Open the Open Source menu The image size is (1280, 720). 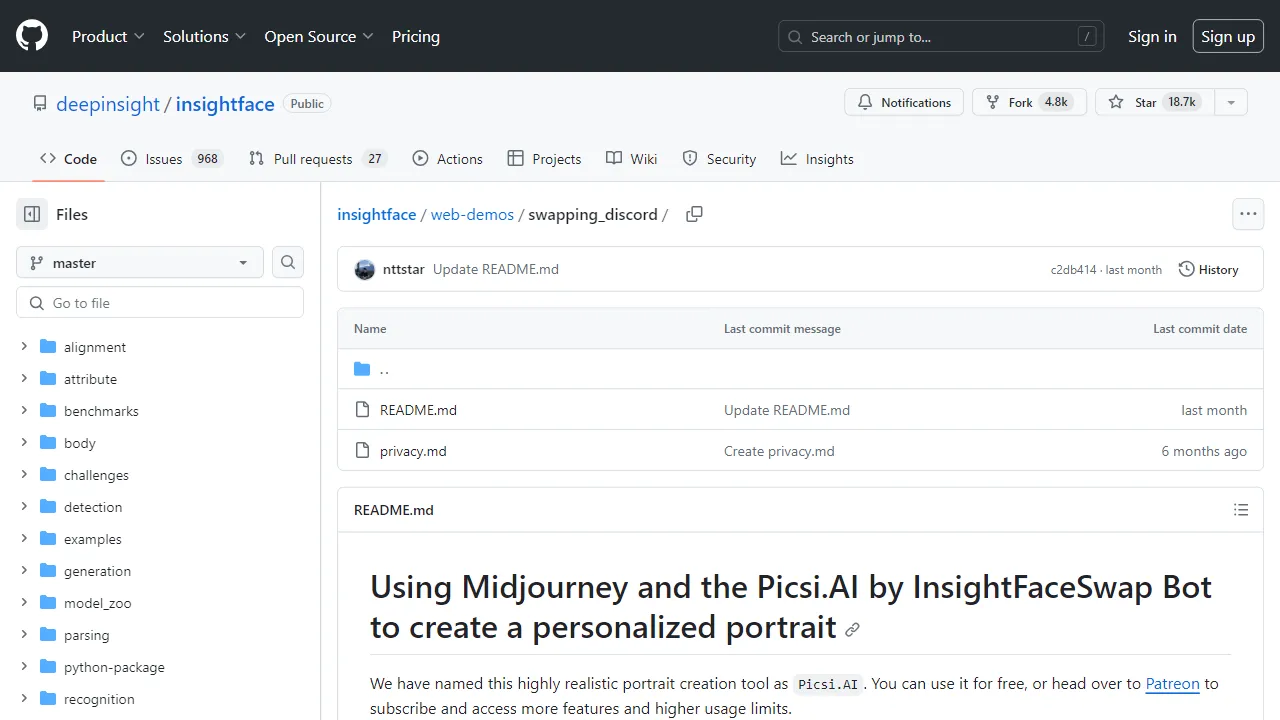coord(319,36)
